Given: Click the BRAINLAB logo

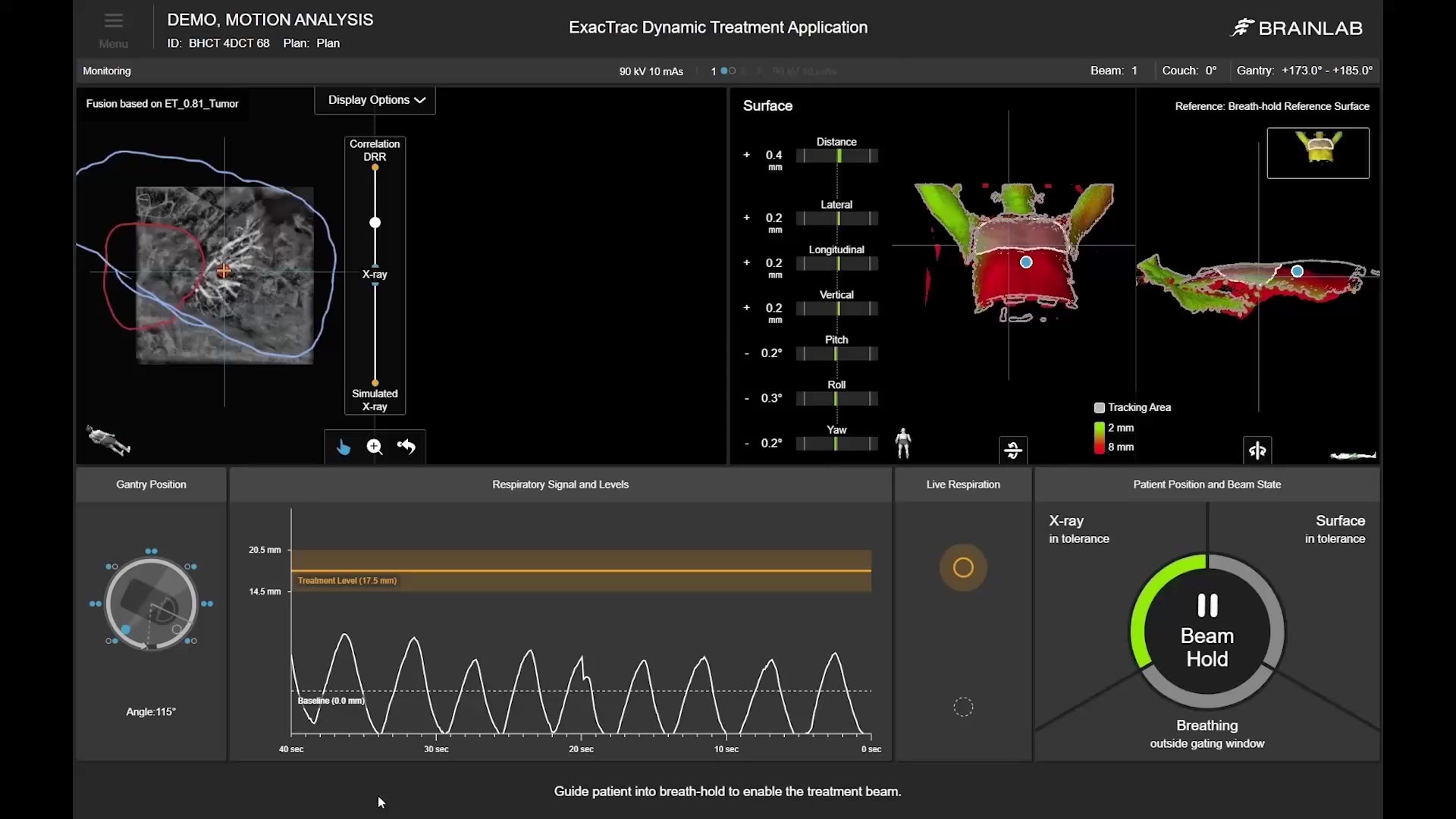Looking at the screenshot, I should (1296, 28).
